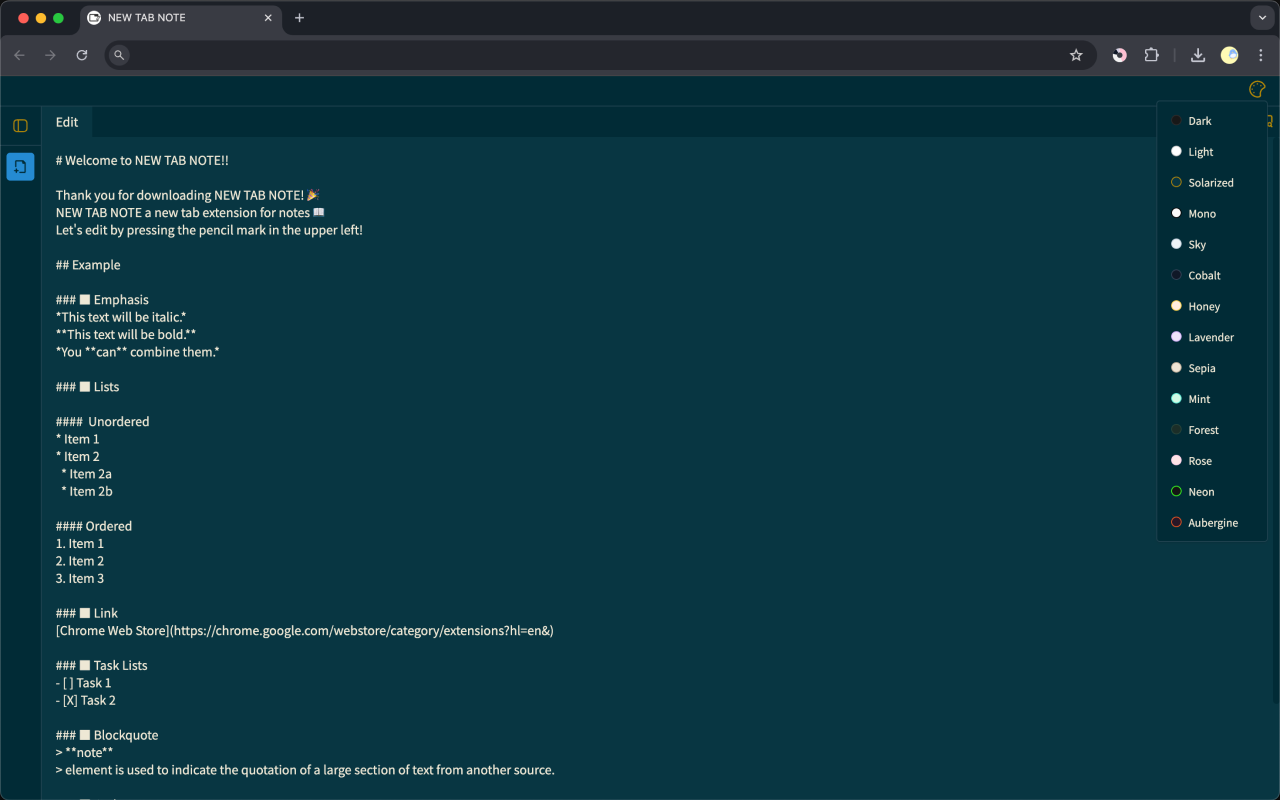
Task: Focus the address bar field
Action: tap(600, 55)
